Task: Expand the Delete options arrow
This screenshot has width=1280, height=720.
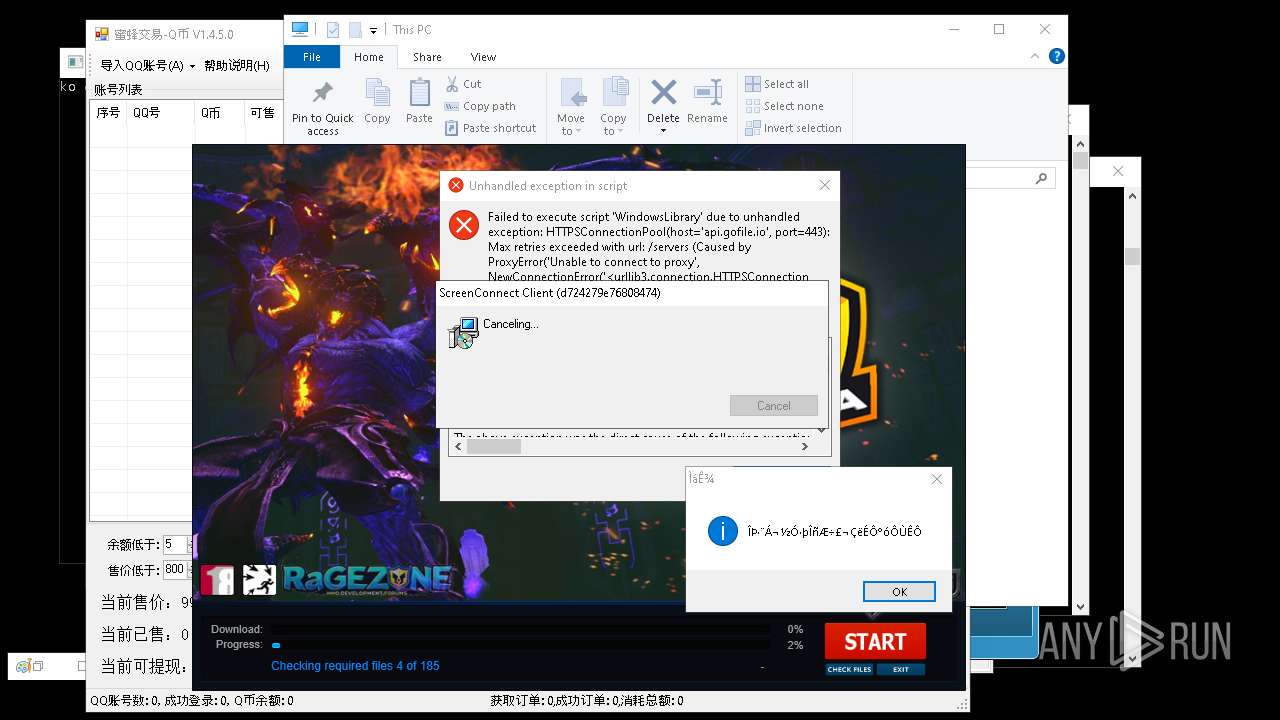Action: coord(663,131)
